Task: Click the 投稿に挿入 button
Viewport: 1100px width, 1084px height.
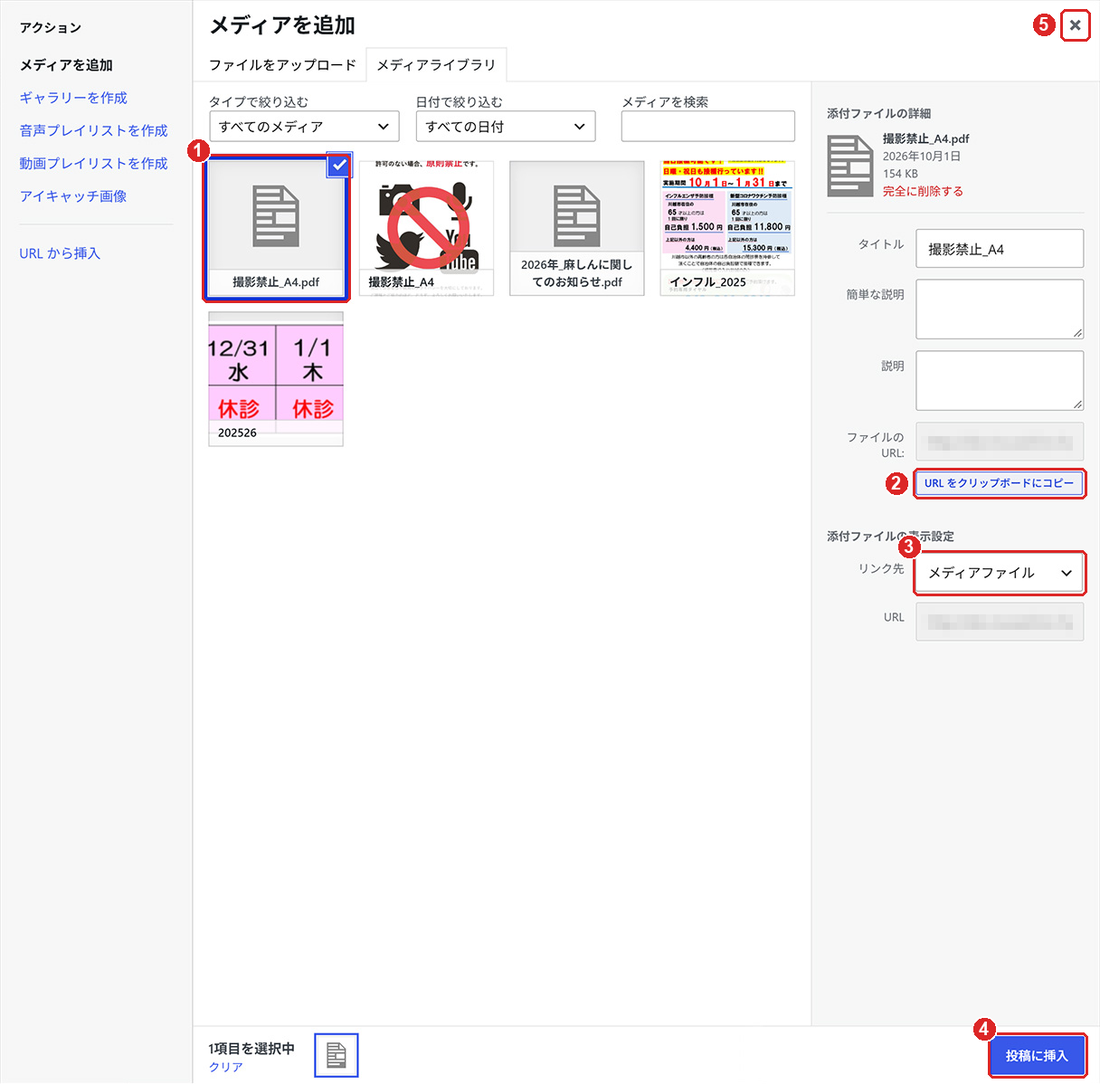Action: point(1037,1055)
